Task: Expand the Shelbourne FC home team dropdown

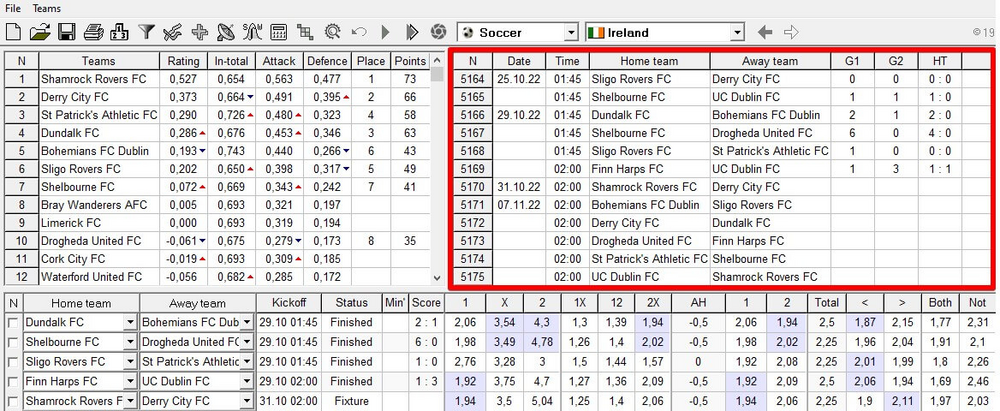Action: [x=129, y=341]
